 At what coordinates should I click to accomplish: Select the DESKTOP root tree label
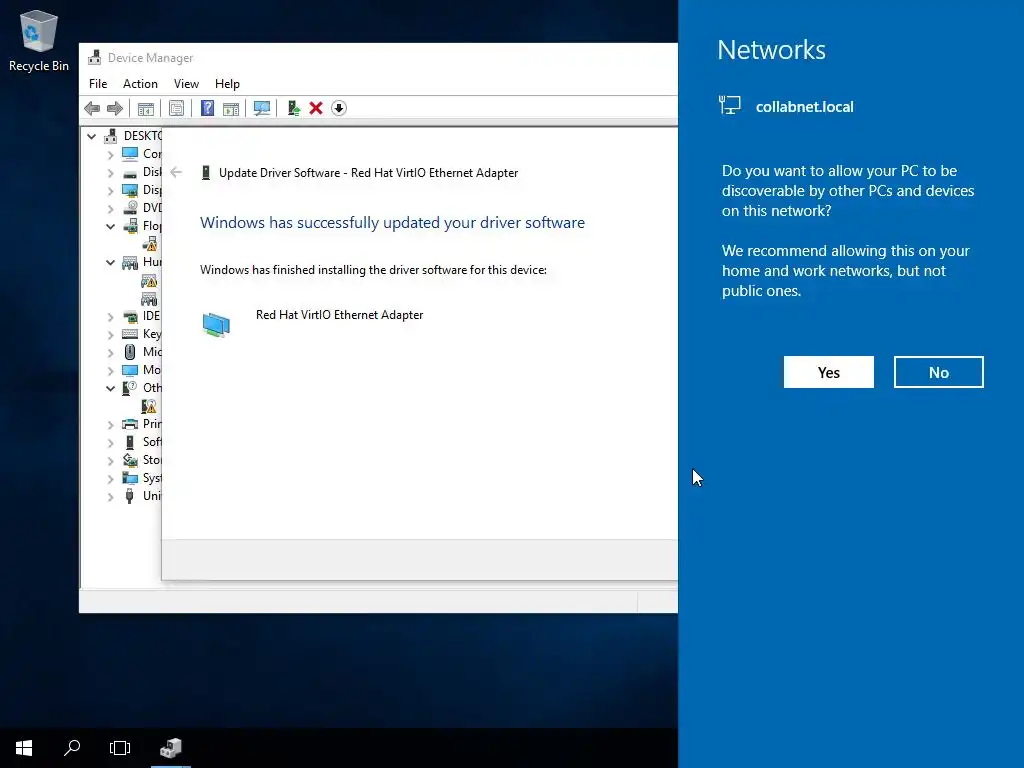(142, 136)
